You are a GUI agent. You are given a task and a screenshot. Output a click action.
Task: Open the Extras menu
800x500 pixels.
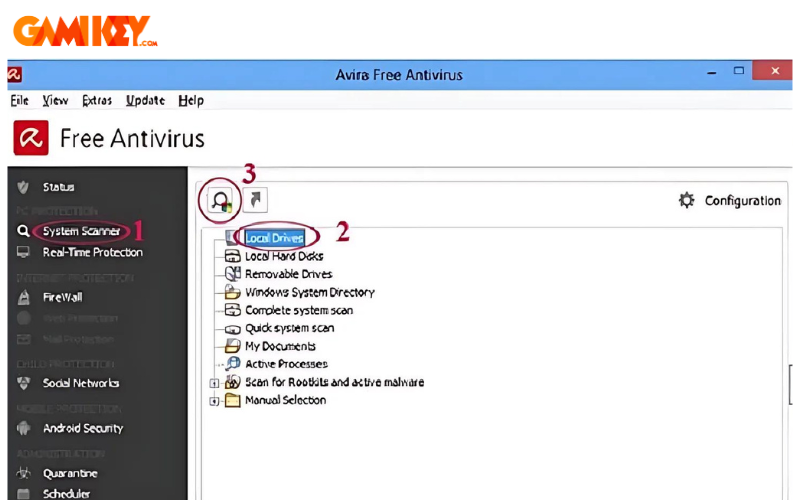tap(97, 100)
